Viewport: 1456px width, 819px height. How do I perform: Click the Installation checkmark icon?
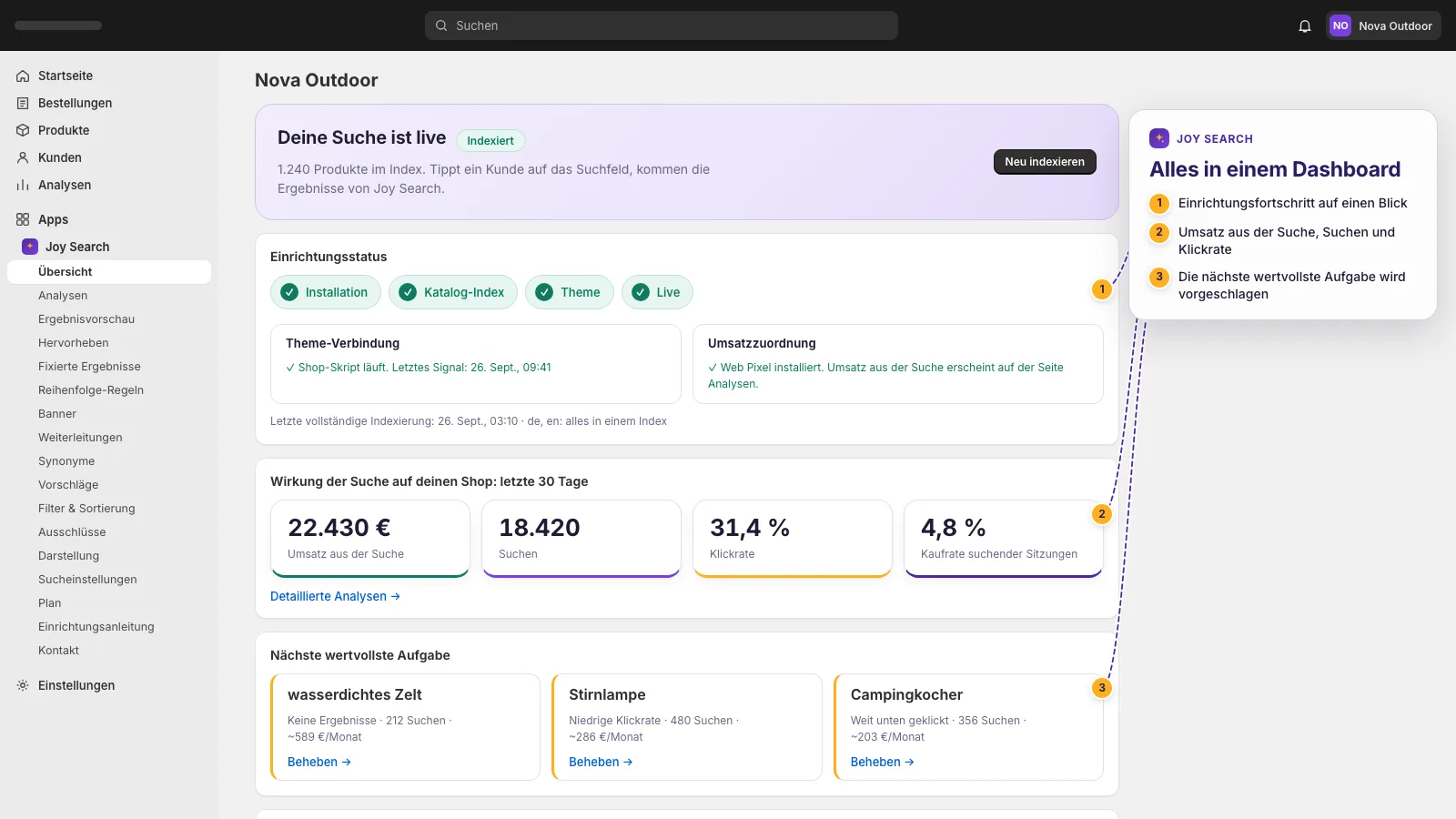pos(289,292)
